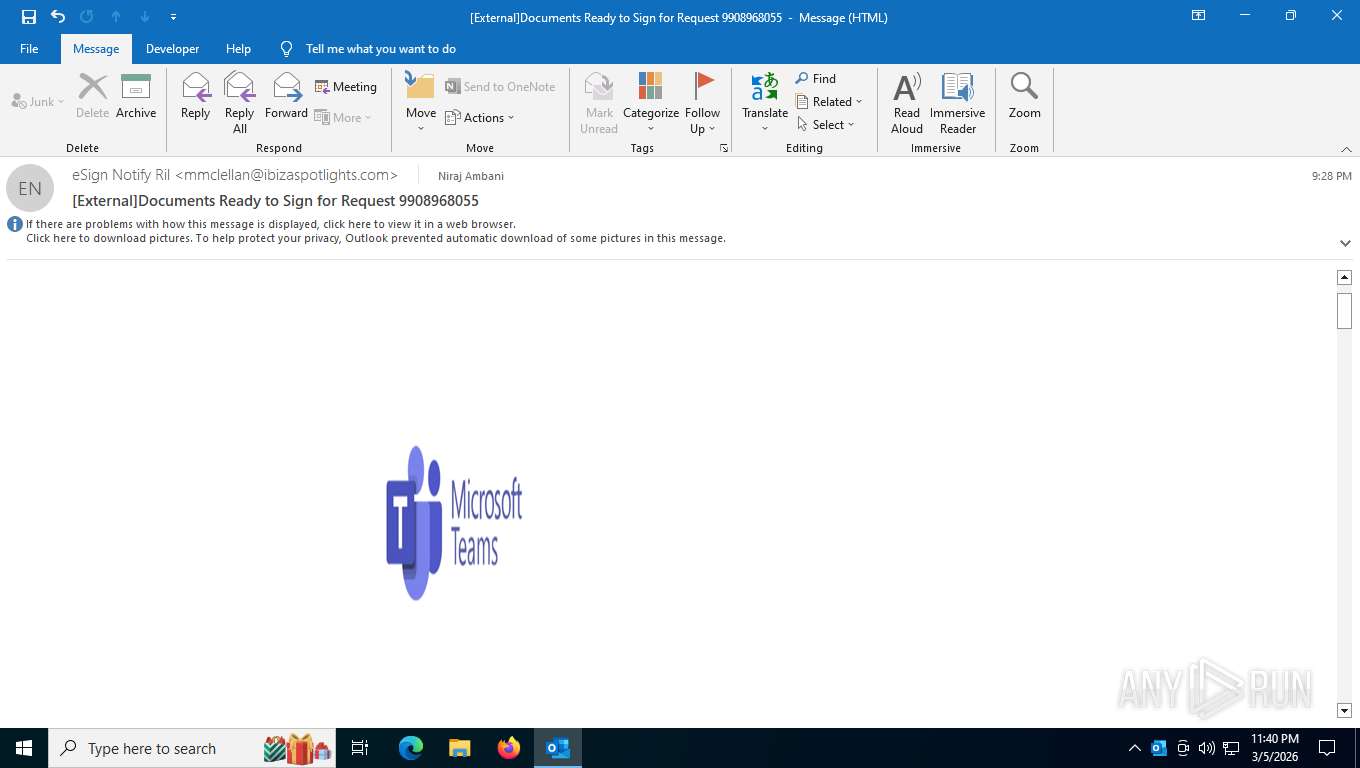
Task: Open the Select dropdown
Action: click(x=826, y=124)
